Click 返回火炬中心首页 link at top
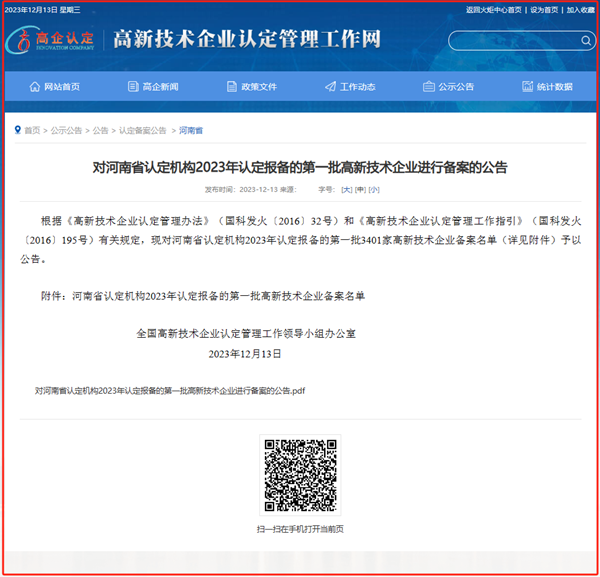Viewport: 600px width, 577px height. (x=494, y=10)
